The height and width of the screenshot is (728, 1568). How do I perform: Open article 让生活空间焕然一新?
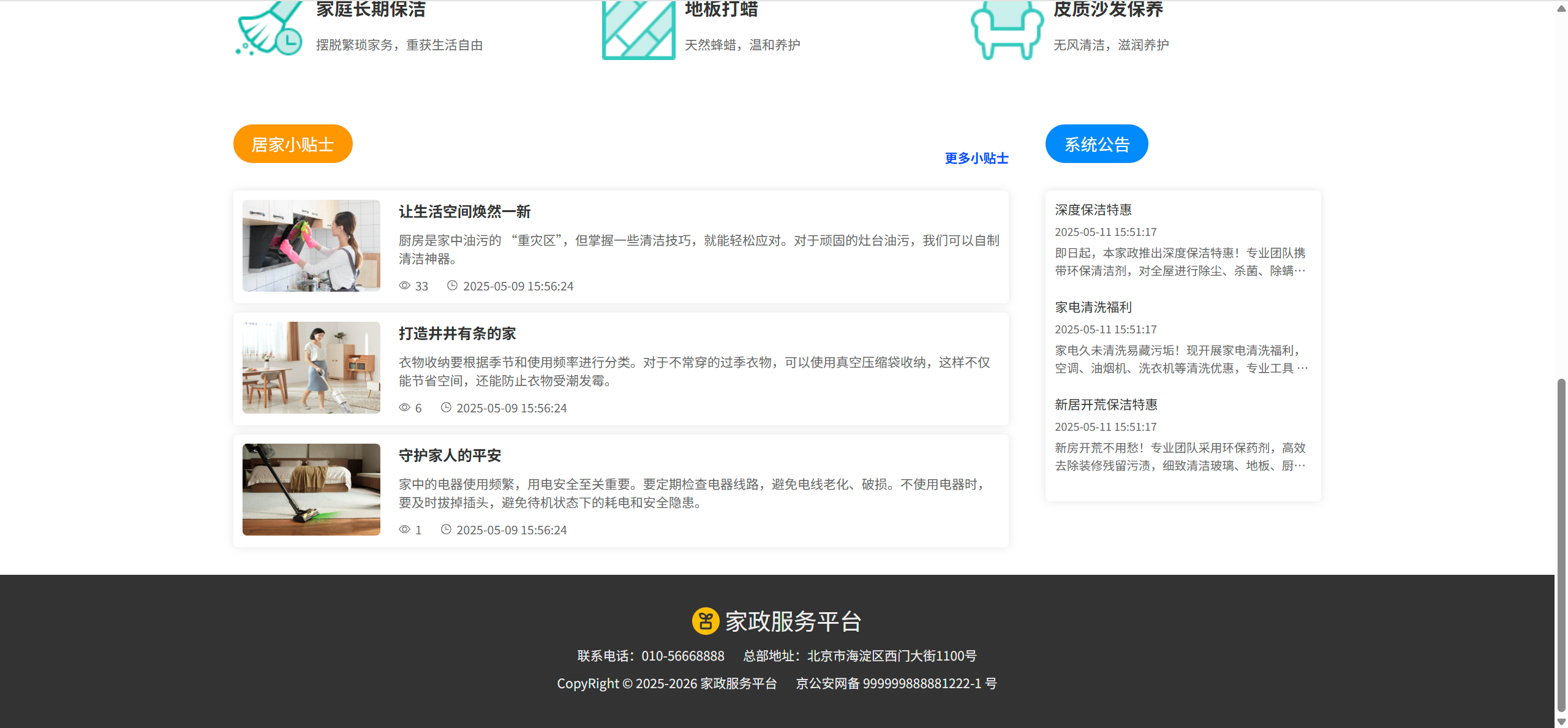(x=464, y=211)
